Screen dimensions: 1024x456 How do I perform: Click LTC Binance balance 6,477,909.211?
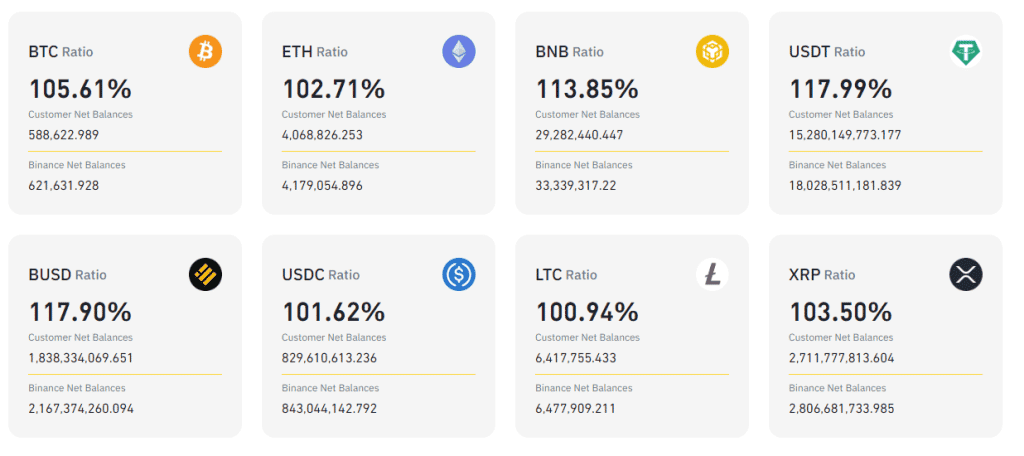coord(575,409)
